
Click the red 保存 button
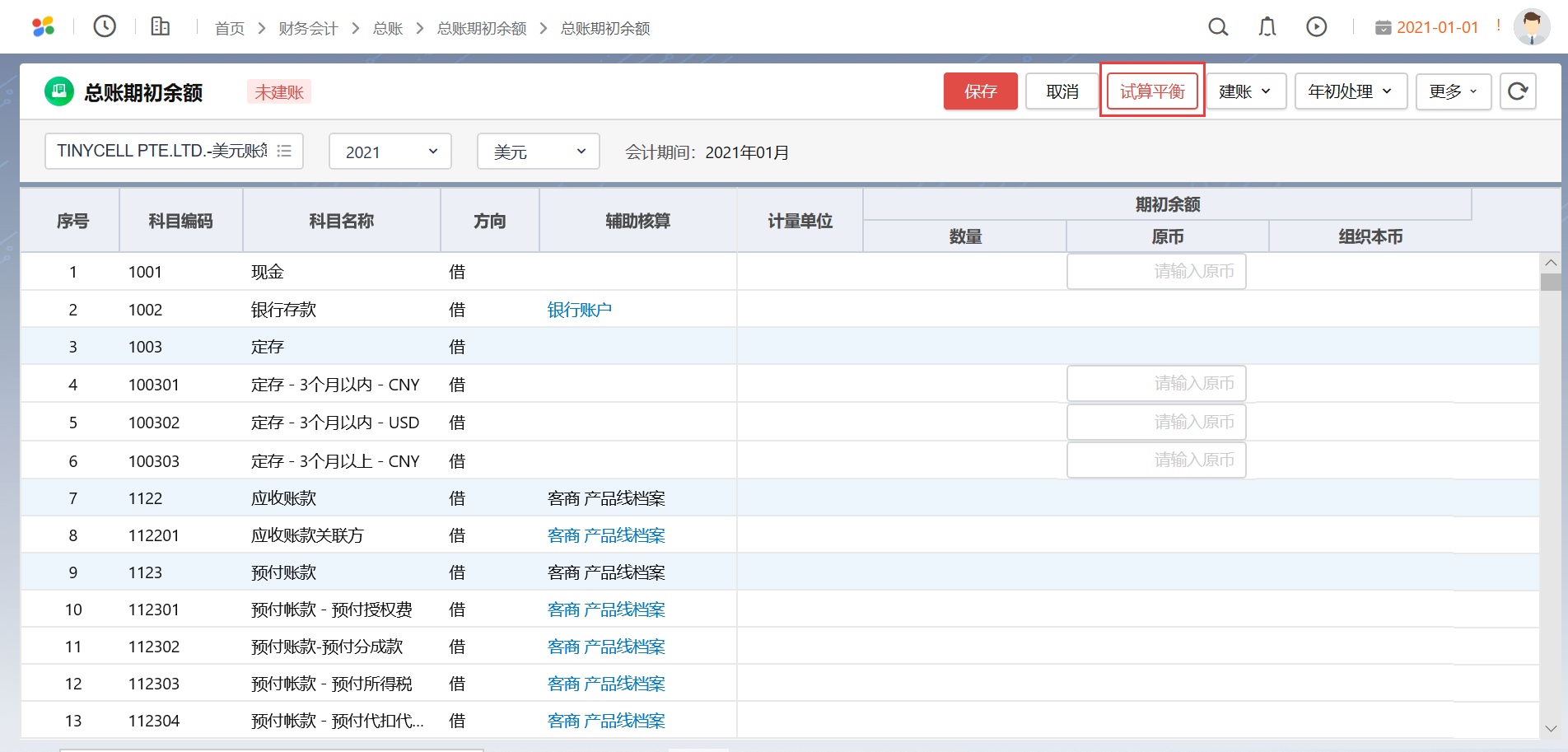[x=980, y=91]
